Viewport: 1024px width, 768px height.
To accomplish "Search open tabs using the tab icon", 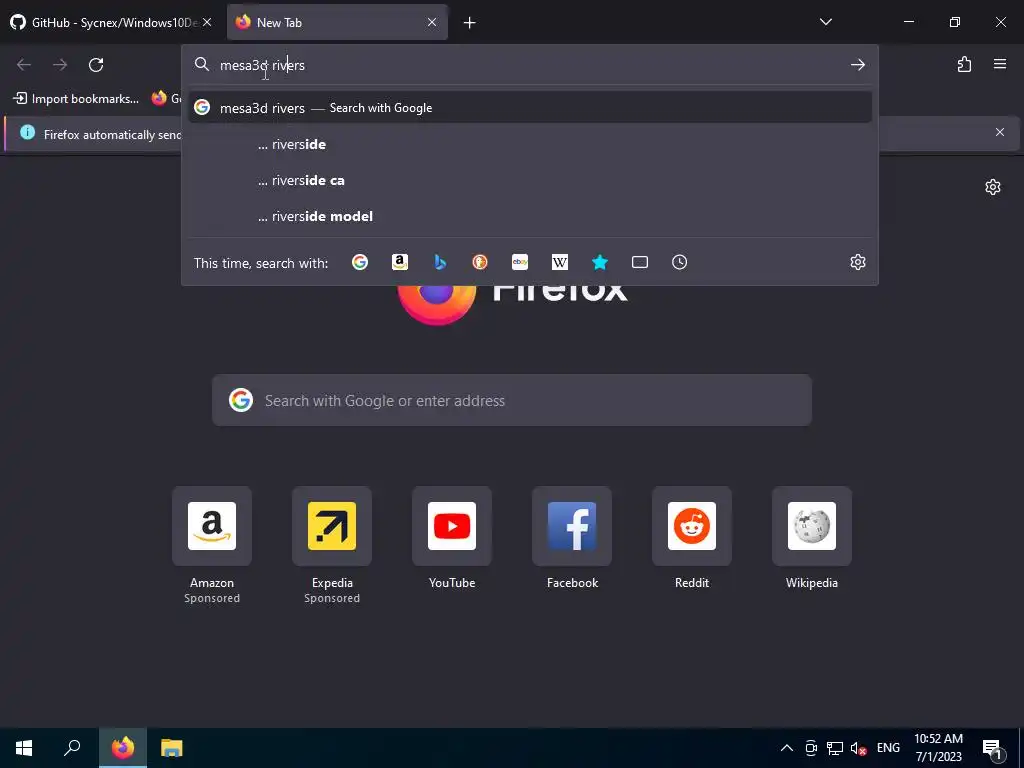I will (640, 262).
